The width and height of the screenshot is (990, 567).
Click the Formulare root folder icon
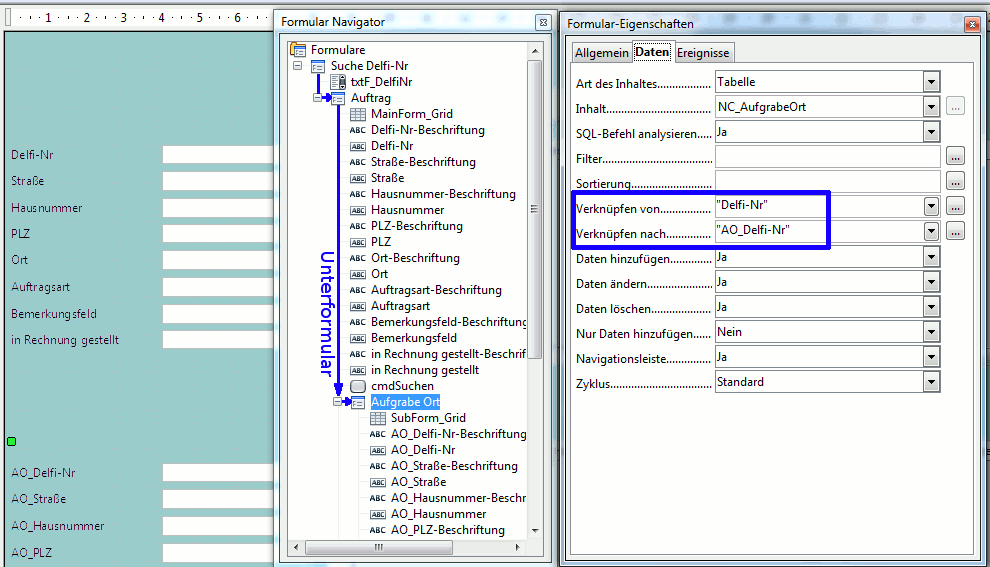coord(298,50)
